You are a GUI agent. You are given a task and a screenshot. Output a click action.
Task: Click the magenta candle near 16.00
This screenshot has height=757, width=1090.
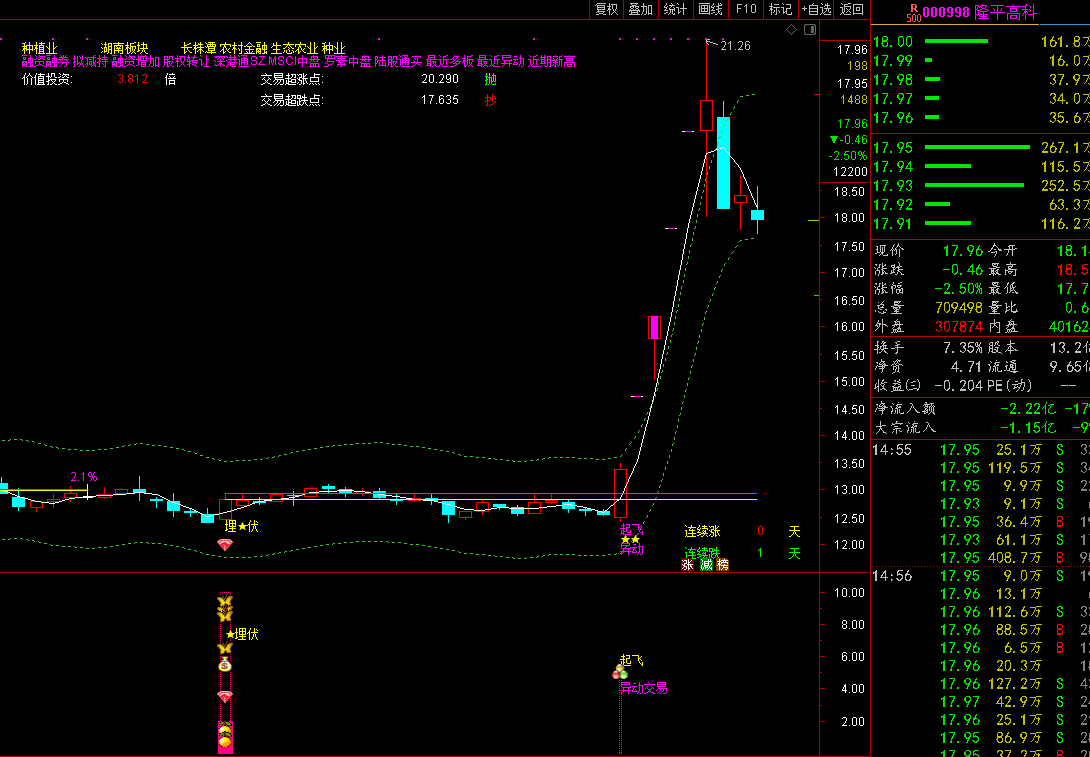654,327
